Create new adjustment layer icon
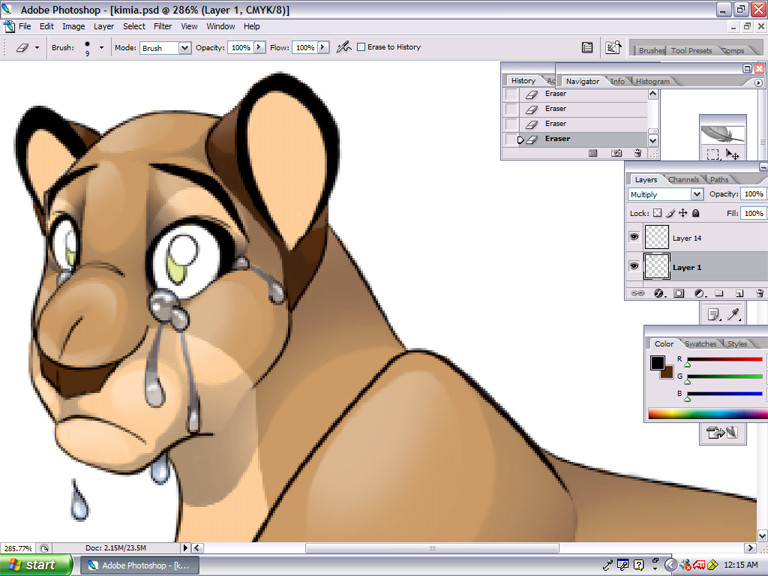The height and width of the screenshot is (576, 768). 700,293
